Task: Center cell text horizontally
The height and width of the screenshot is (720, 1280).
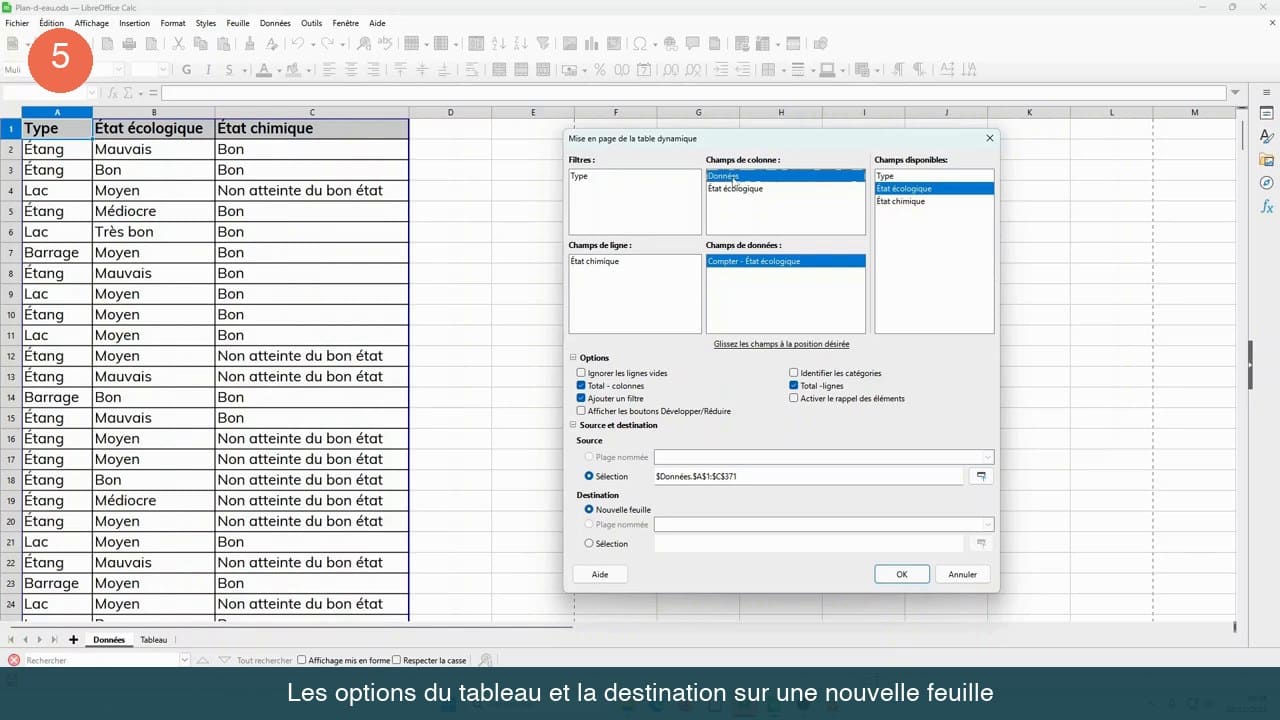Action: point(351,70)
